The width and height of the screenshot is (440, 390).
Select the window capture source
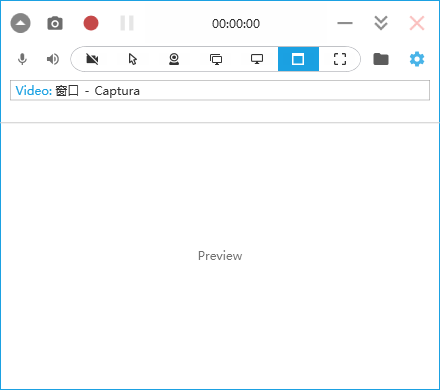298,59
